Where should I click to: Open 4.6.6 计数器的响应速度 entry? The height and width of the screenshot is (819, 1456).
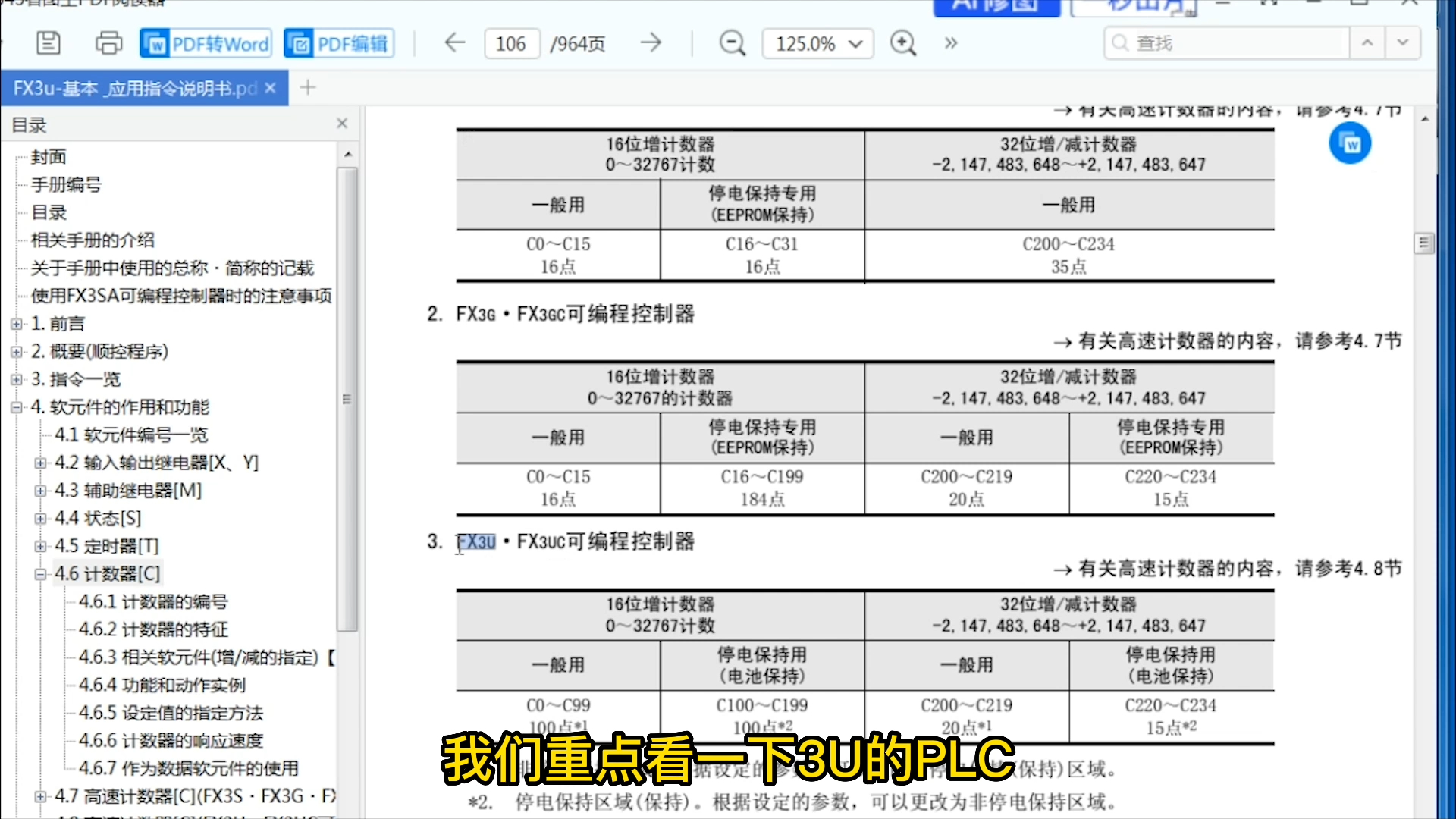pos(171,741)
